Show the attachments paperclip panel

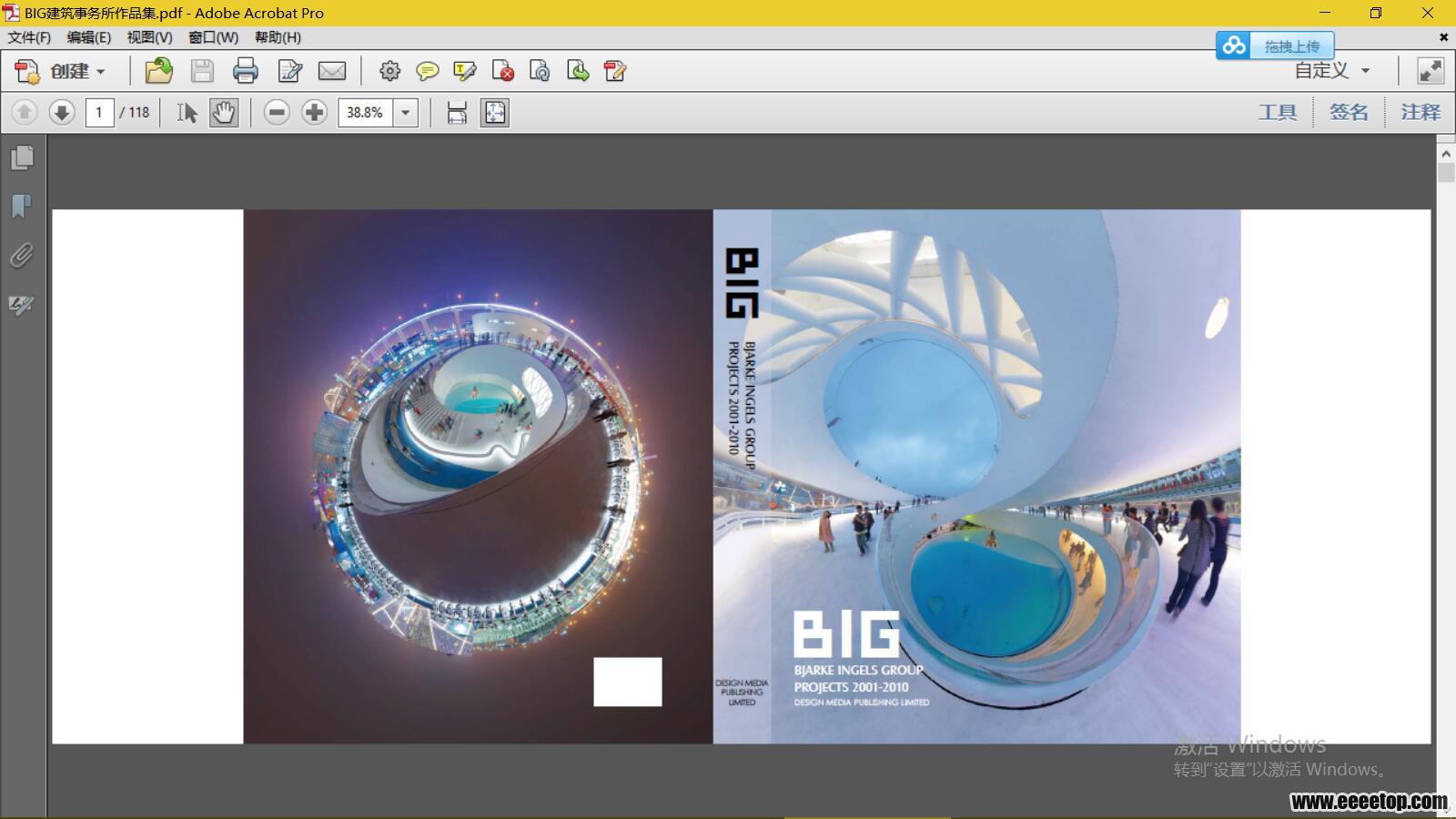click(22, 256)
